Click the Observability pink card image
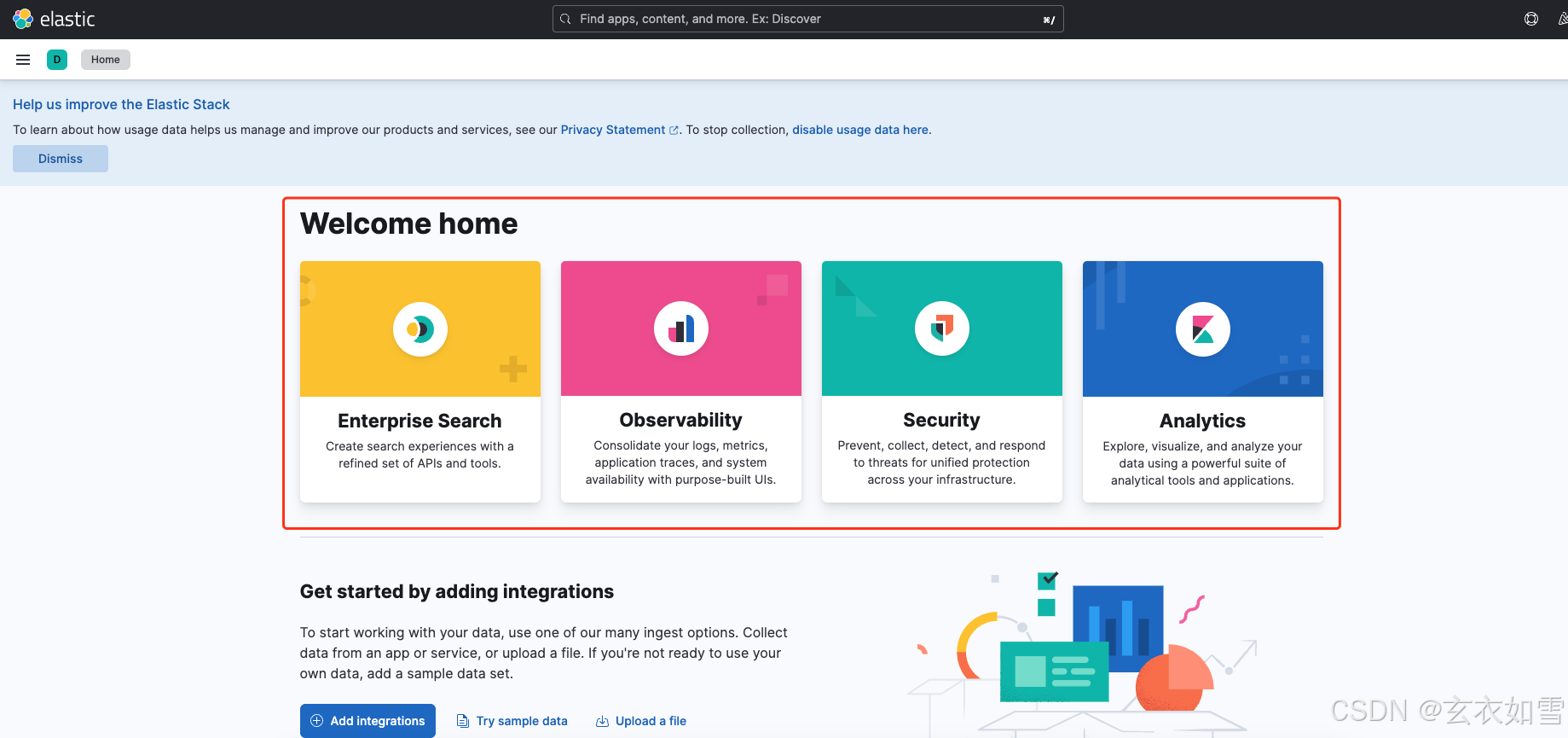The image size is (1568, 738). pyautogui.click(x=681, y=328)
